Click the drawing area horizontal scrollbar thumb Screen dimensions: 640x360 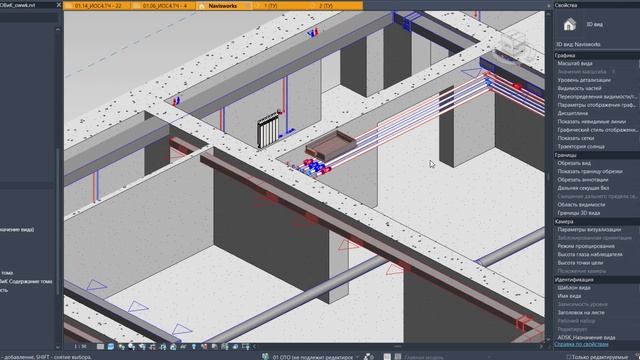click(x=398, y=347)
